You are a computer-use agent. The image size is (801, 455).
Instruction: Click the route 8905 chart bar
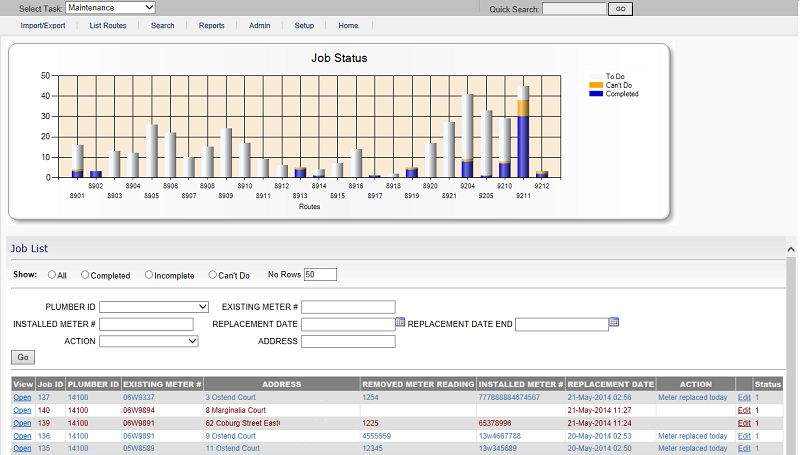152,151
